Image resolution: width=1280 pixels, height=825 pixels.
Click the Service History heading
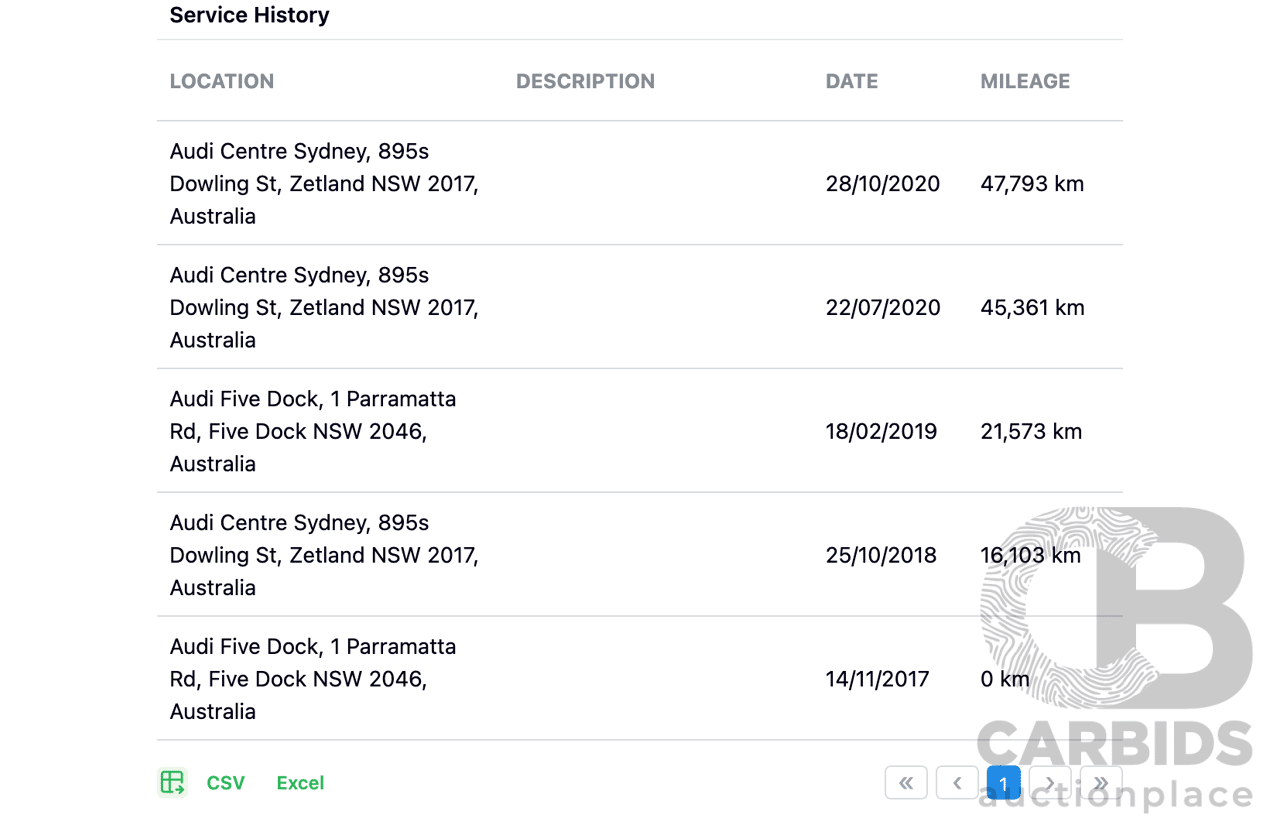[249, 15]
